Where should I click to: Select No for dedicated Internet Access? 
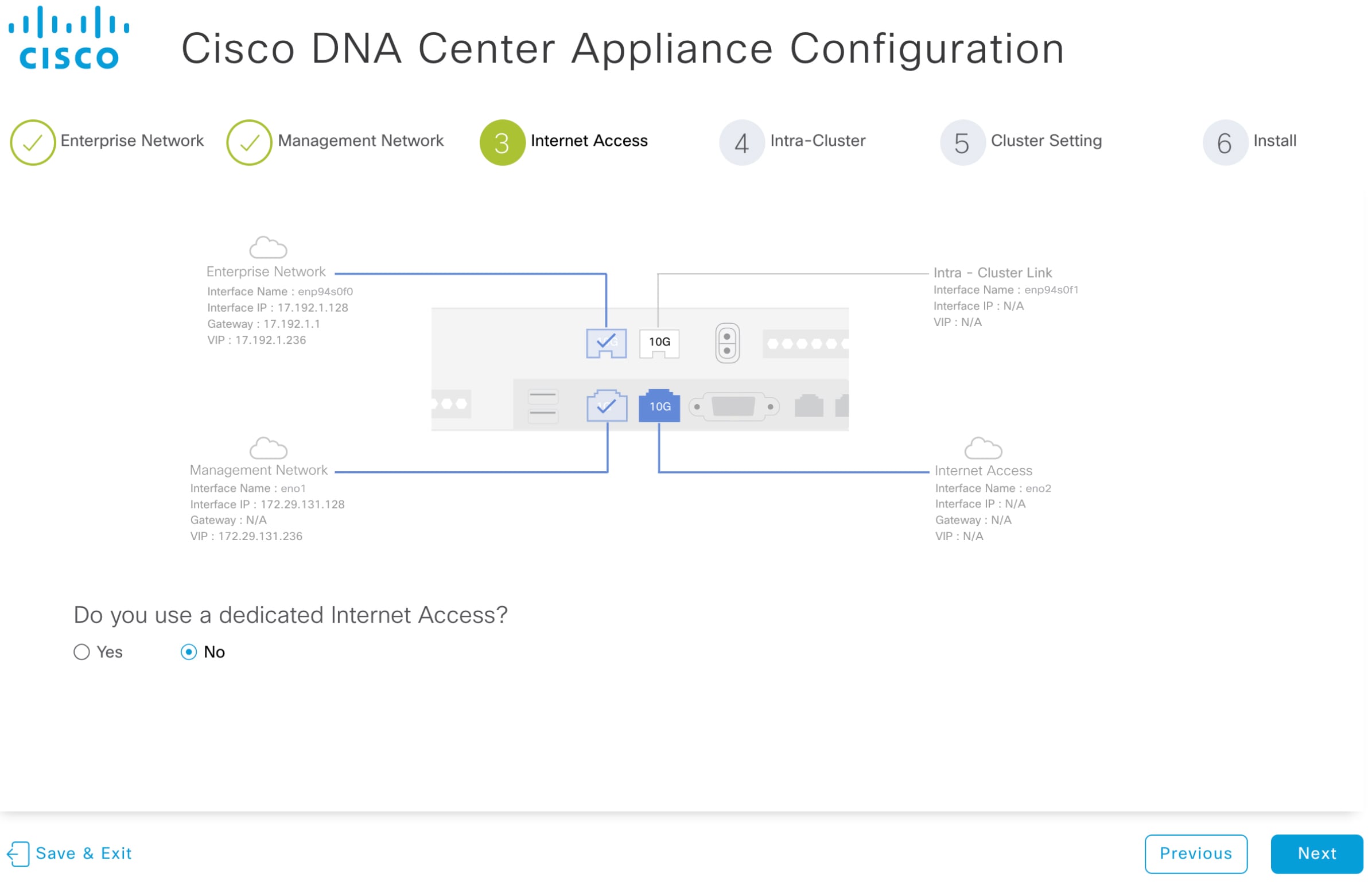tap(188, 651)
